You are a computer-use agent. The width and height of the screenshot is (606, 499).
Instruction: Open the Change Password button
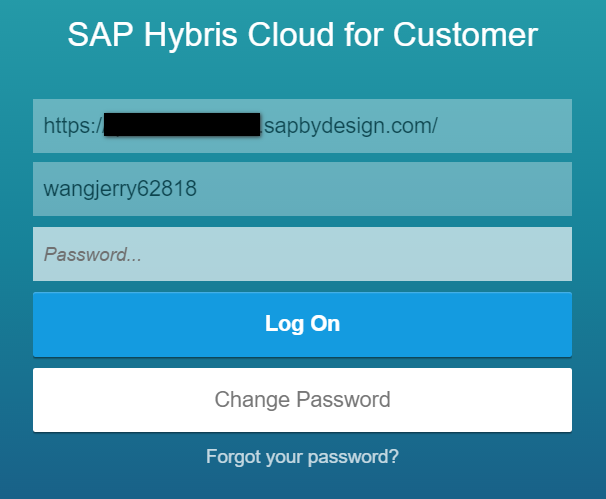pyautogui.click(x=302, y=400)
